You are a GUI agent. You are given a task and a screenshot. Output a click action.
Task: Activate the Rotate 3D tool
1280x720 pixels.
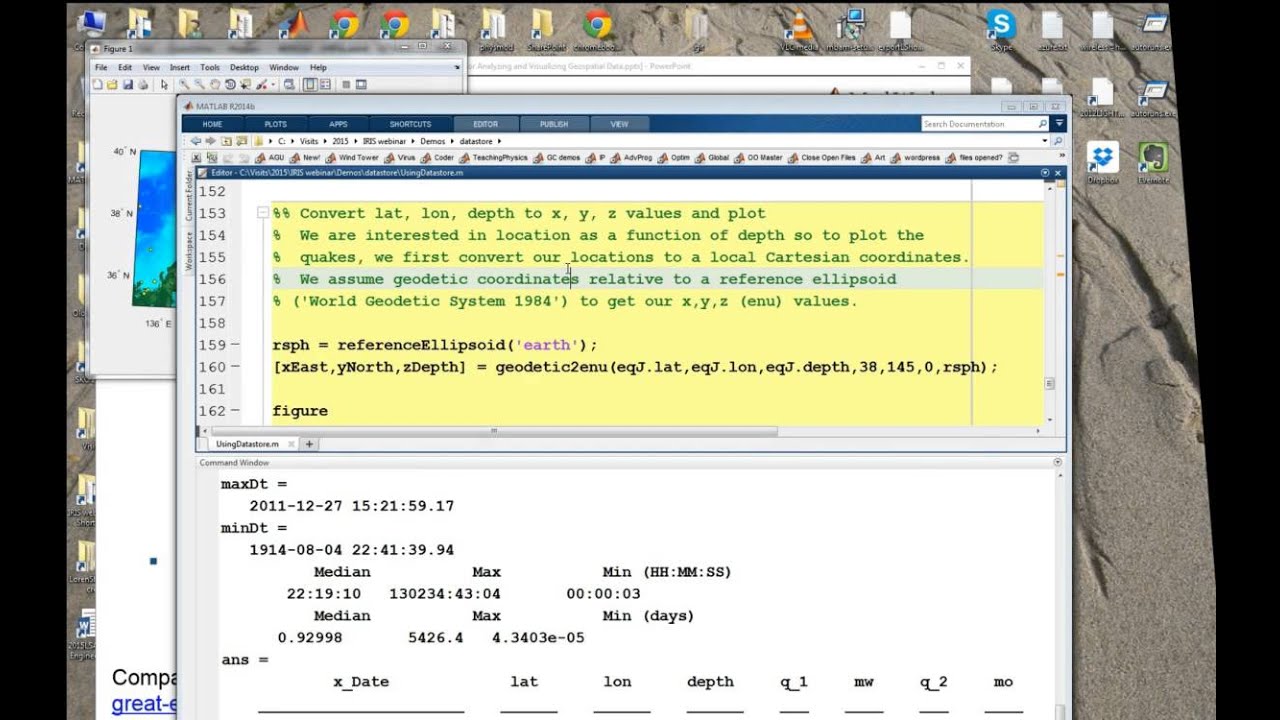coord(230,85)
